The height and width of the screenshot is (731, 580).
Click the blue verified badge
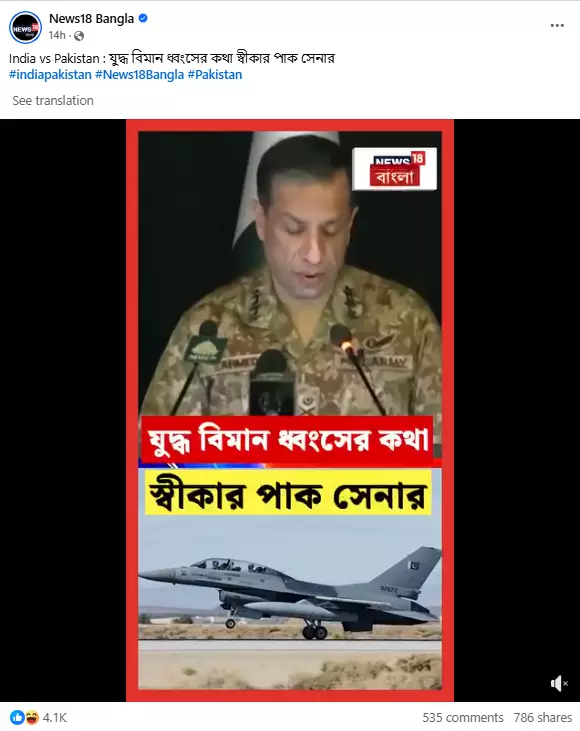pyautogui.click(x=144, y=19)
